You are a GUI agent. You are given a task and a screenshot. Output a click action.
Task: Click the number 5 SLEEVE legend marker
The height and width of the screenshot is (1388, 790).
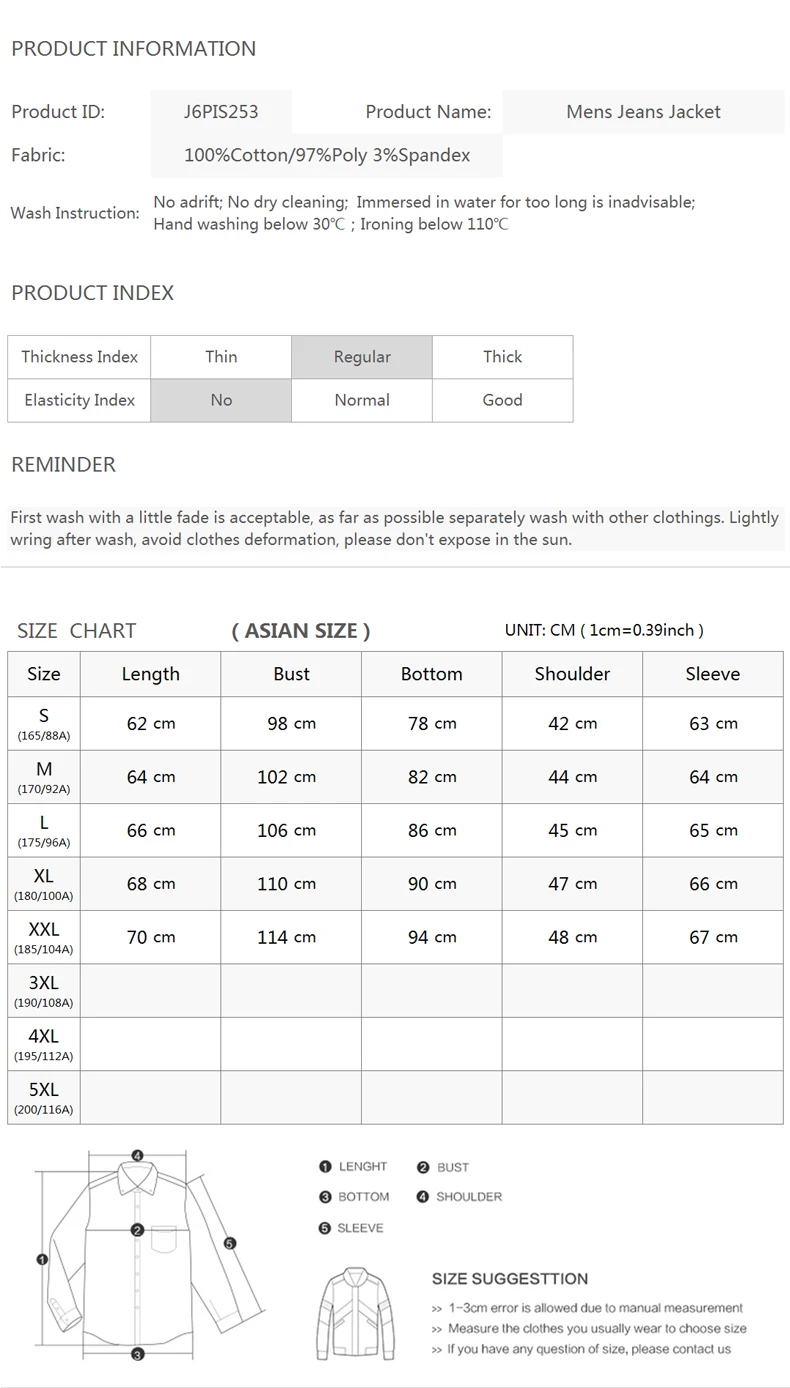[325, 1228]
